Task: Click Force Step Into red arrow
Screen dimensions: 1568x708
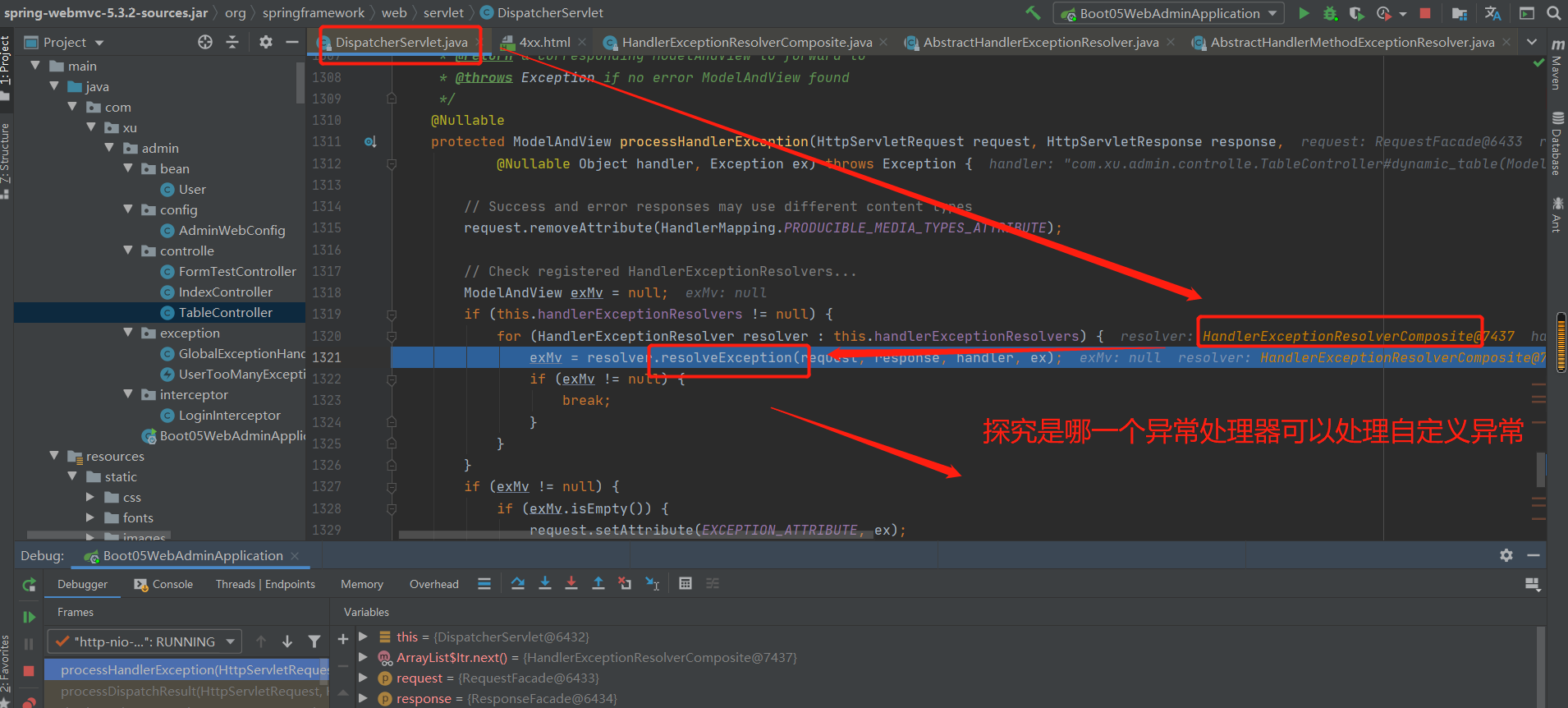Action: point(571,583)
